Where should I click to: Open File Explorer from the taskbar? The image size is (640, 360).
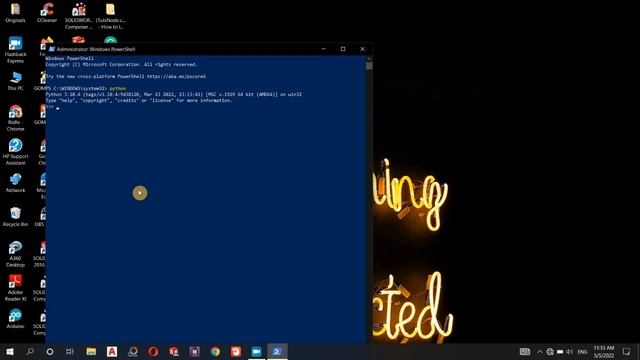click(x=91, y=351)
